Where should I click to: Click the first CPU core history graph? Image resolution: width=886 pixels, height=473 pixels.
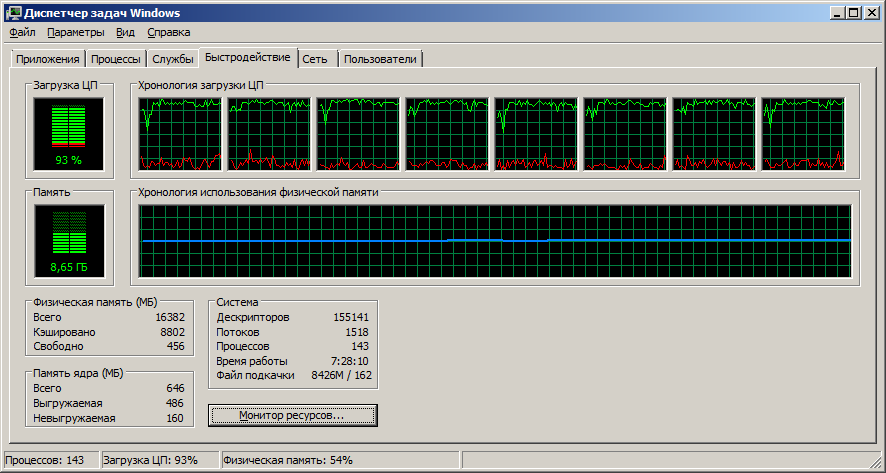[x=181, y=134]
